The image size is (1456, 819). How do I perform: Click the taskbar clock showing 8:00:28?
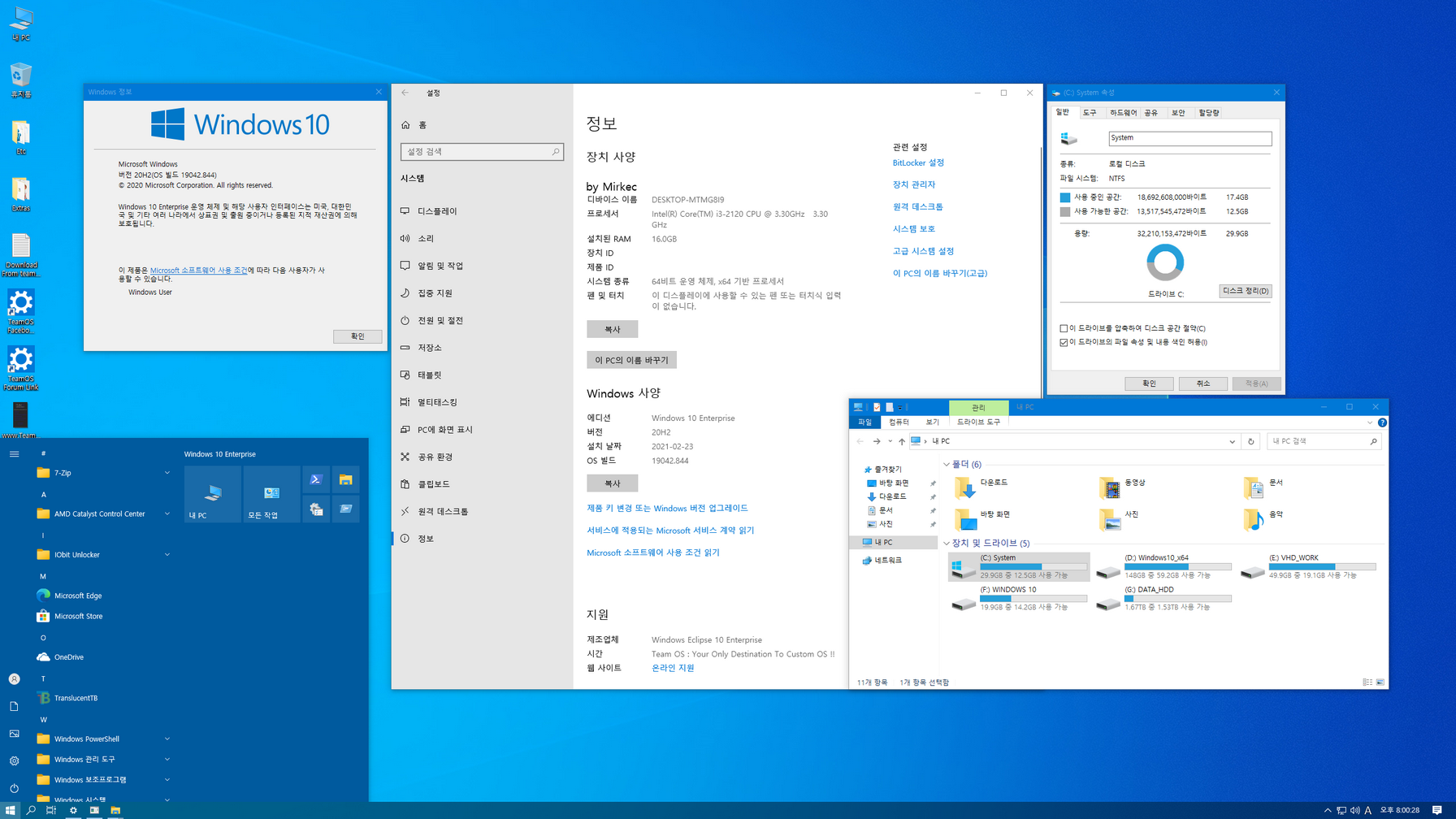1399,810
